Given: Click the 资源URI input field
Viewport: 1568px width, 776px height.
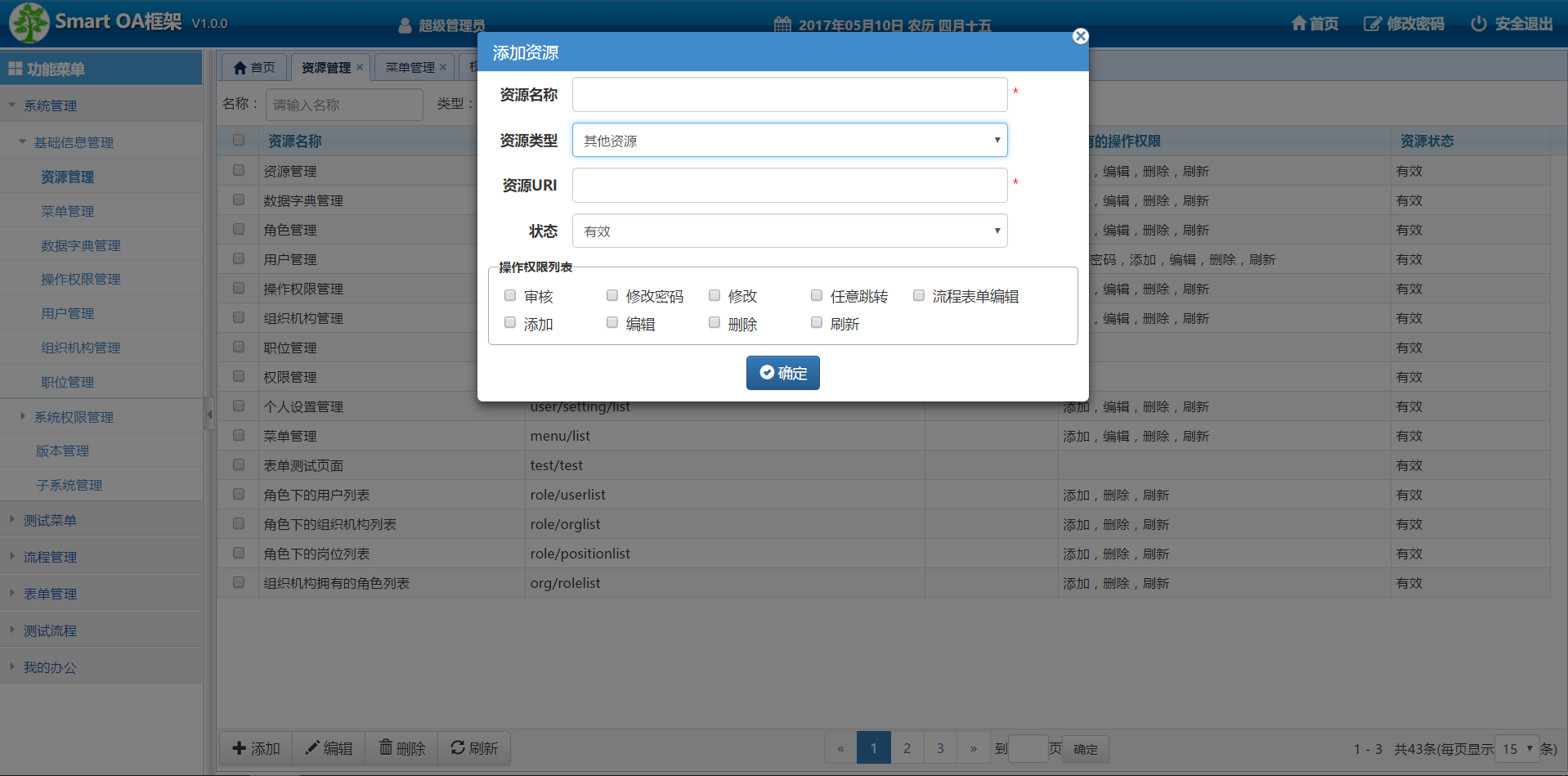Looking at the screenshot, I should [789, 185].
